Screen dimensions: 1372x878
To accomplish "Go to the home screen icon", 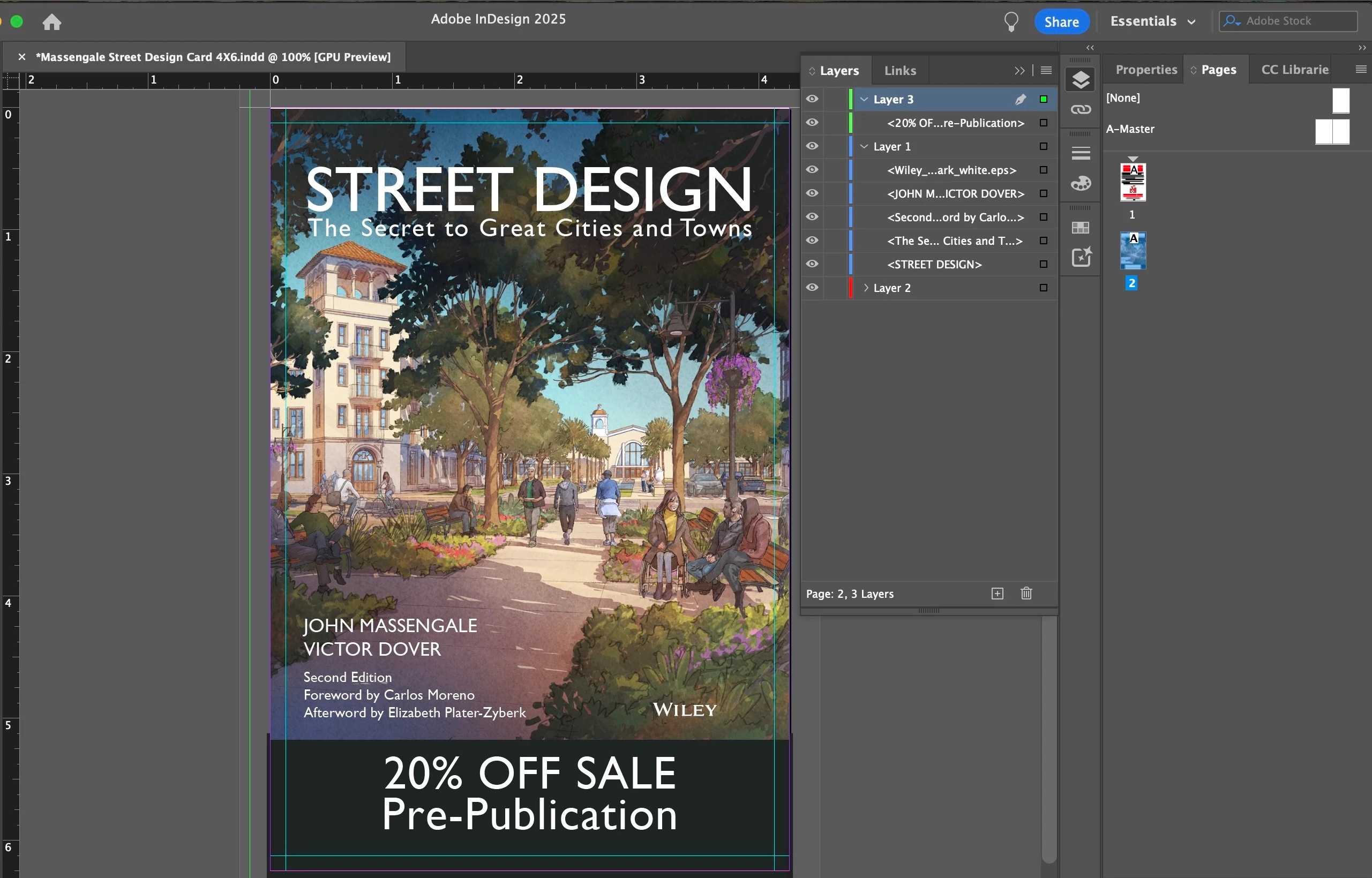I will coord(52,22).
